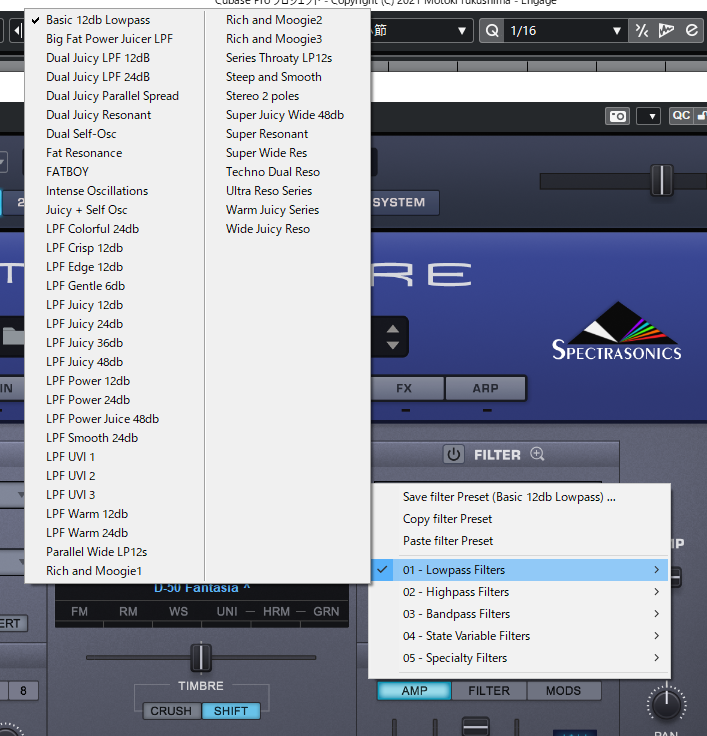The width and height of the screenshot is (707, 736).
Task: Toggle HRM harmonia mode
Action: 276,612
